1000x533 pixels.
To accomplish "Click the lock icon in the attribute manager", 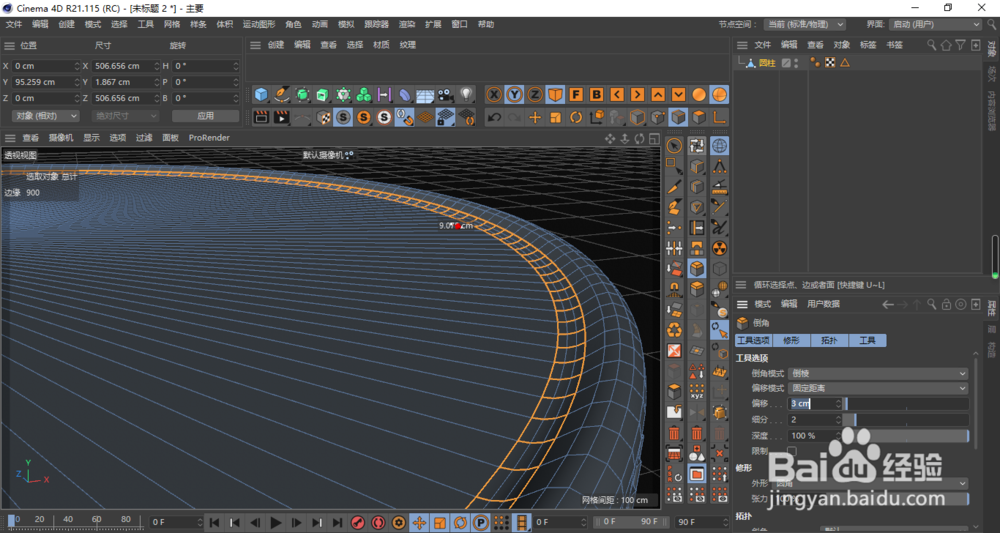I will [x=946, y=304].
